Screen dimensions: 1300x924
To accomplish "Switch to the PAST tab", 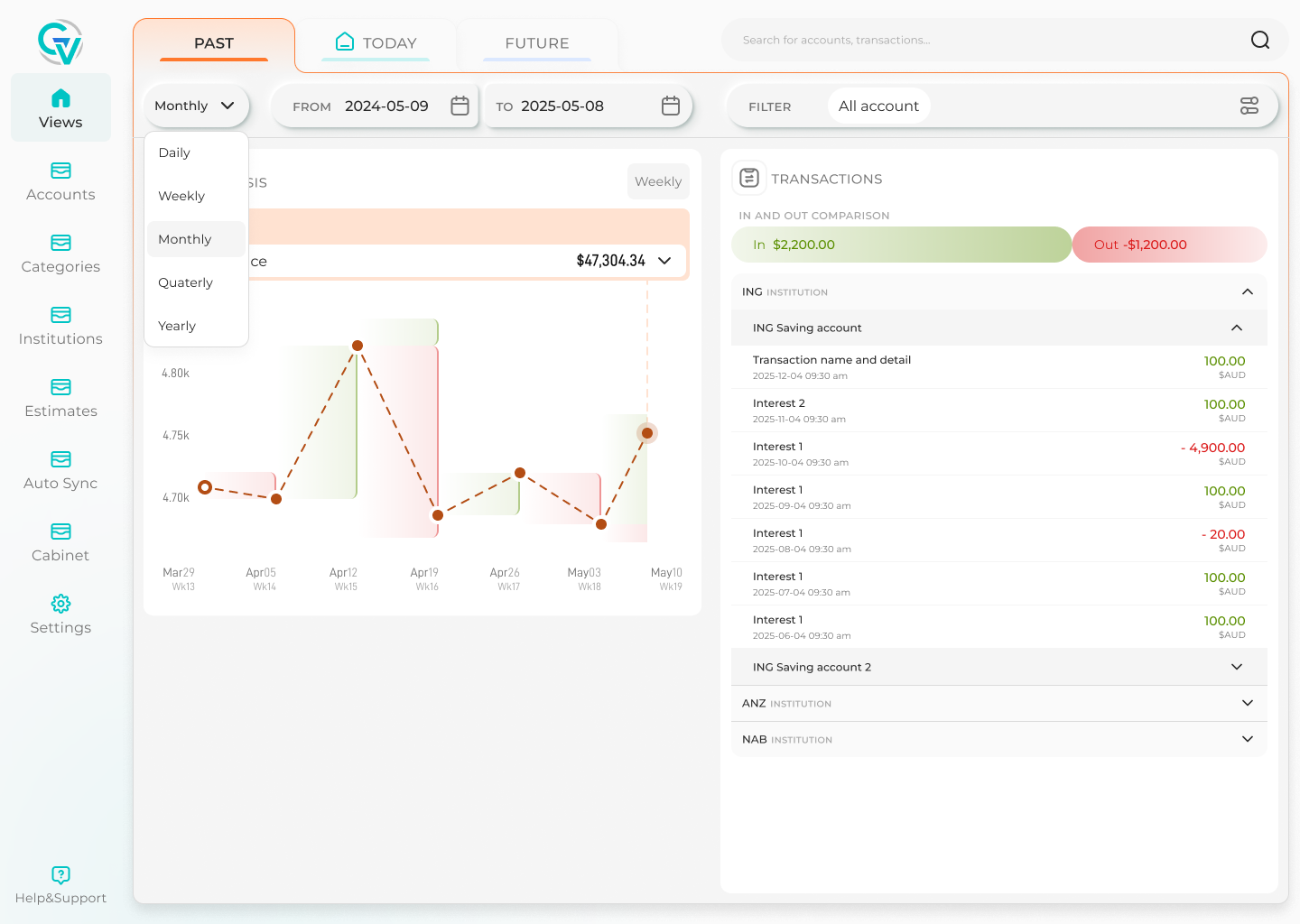I will point(214,43).
